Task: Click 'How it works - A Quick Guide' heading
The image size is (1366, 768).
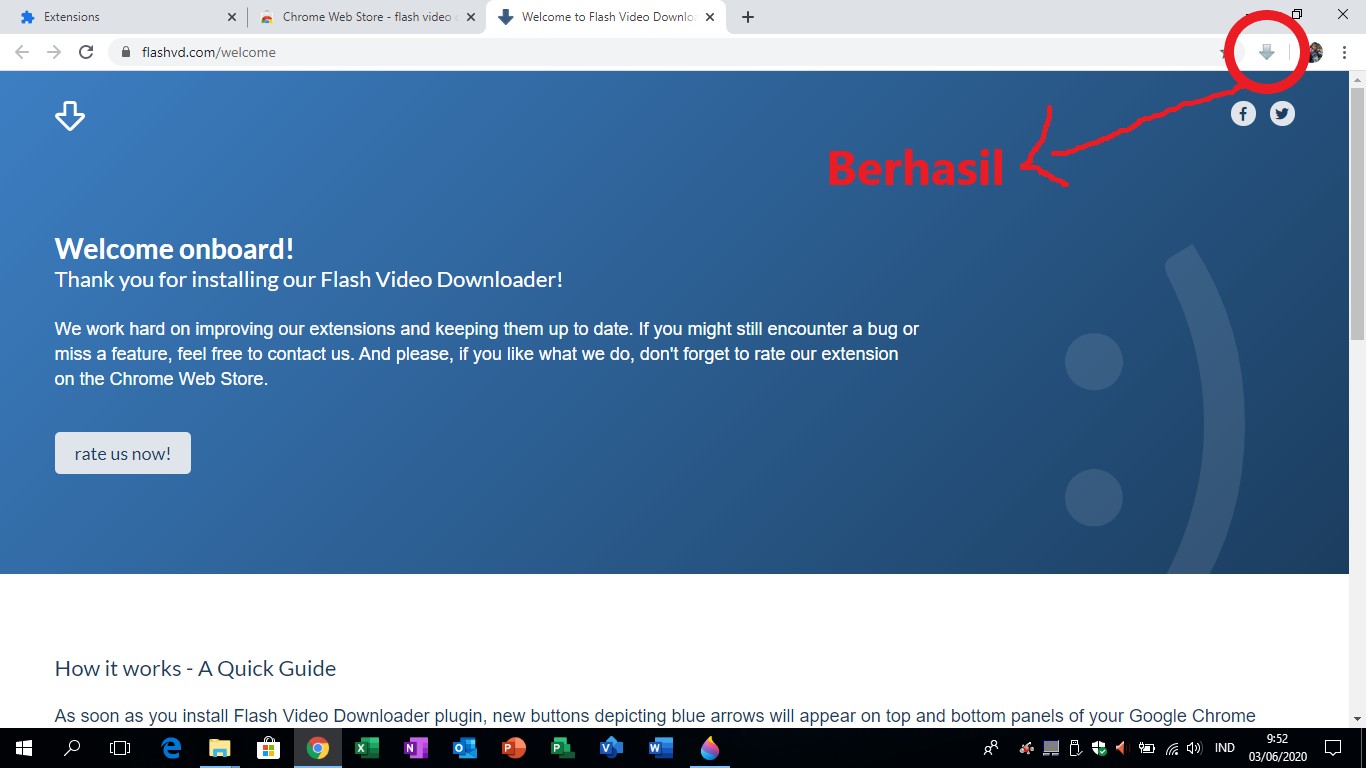Action: (195, 669)
